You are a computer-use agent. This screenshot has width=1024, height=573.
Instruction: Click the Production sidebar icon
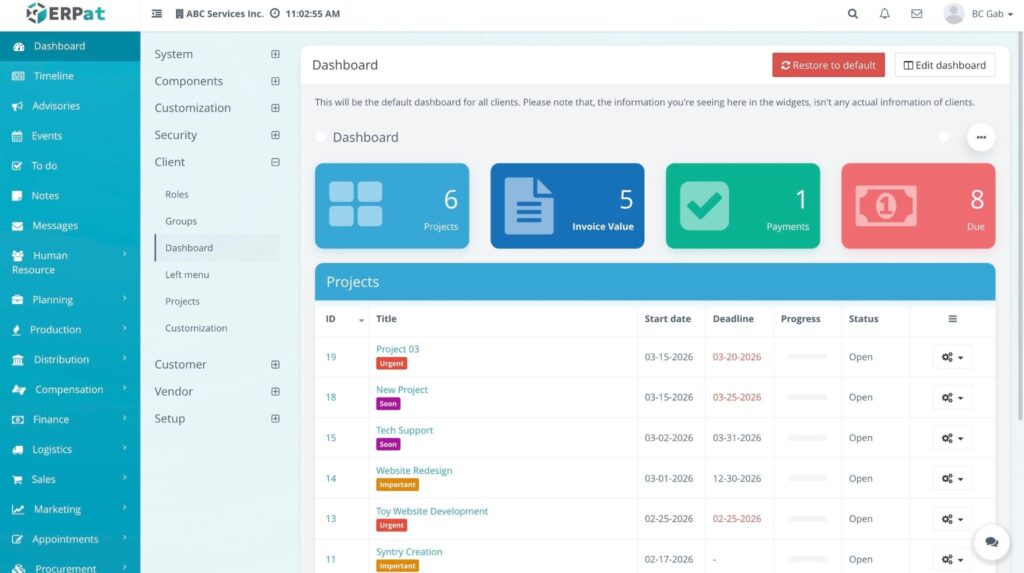16,330
